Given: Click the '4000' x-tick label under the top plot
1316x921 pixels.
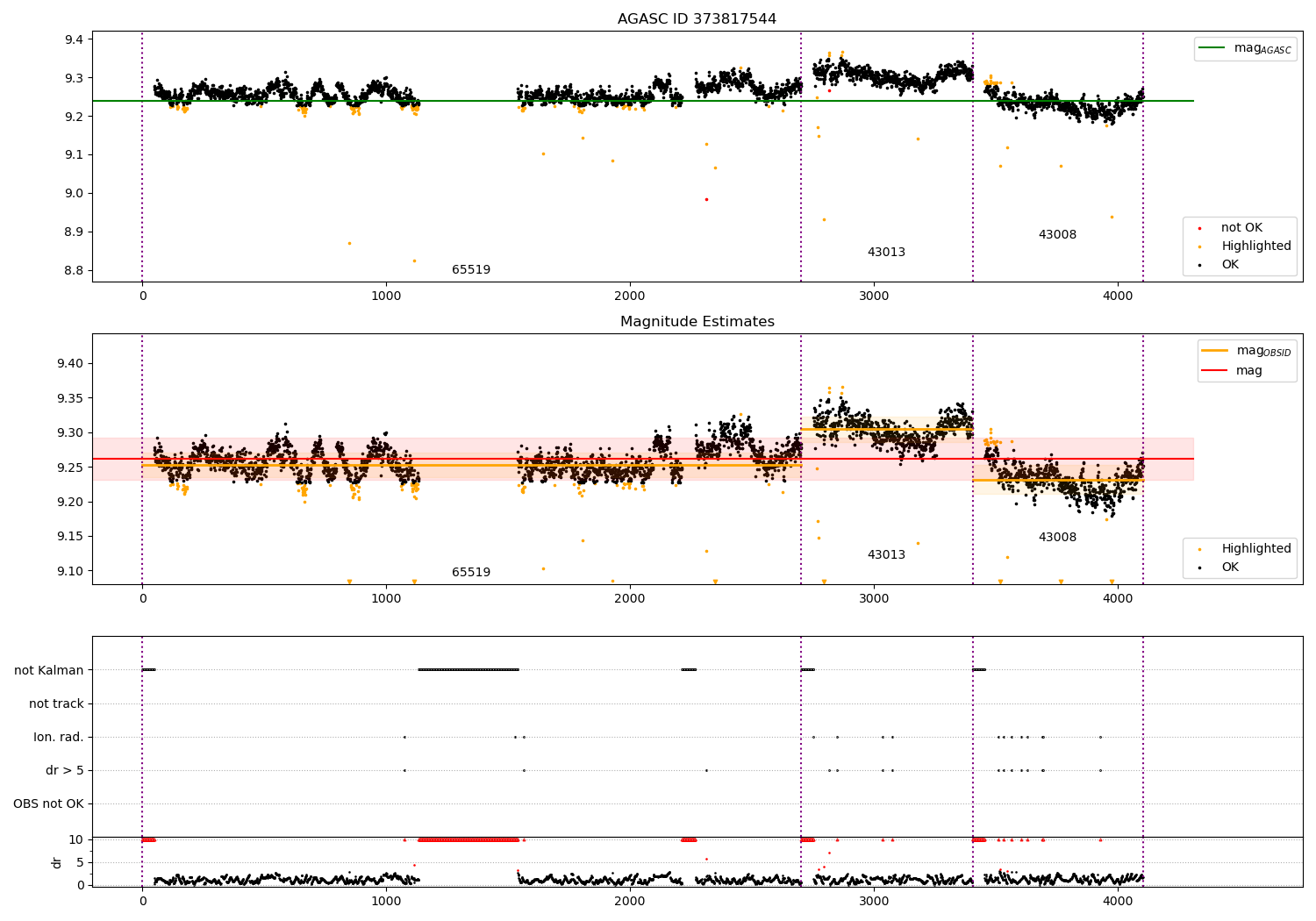Looking at the screenshot, I should 1118,296.
